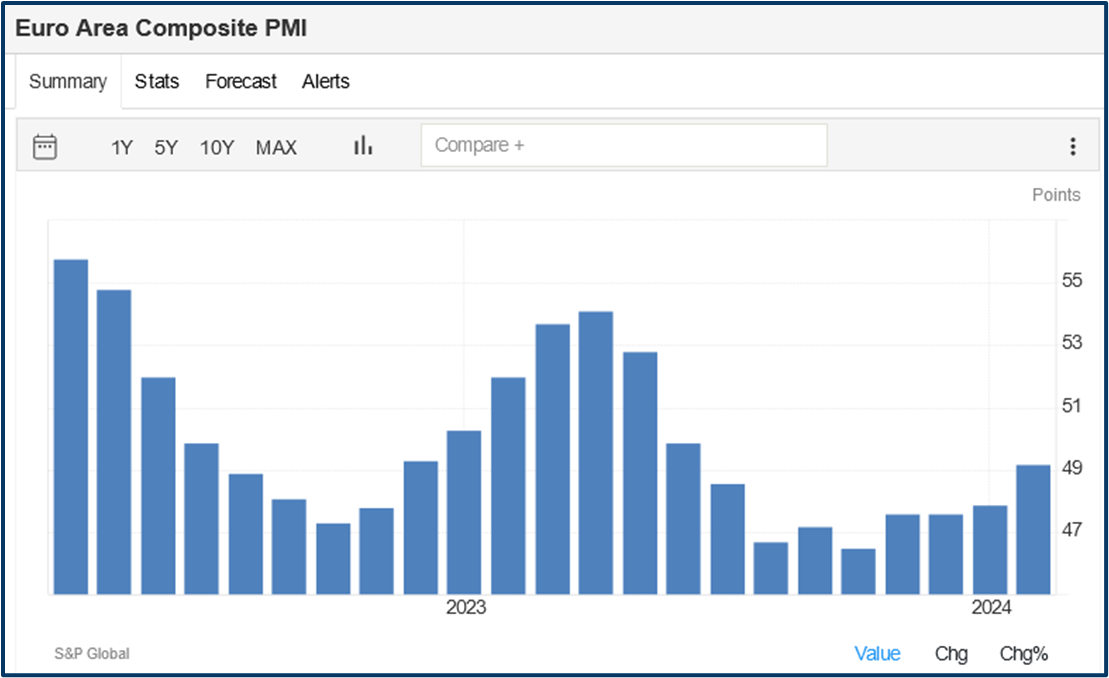Set chart range to 5Y
This screenshot has height=678, width=1109.
(x=166, y=148)
